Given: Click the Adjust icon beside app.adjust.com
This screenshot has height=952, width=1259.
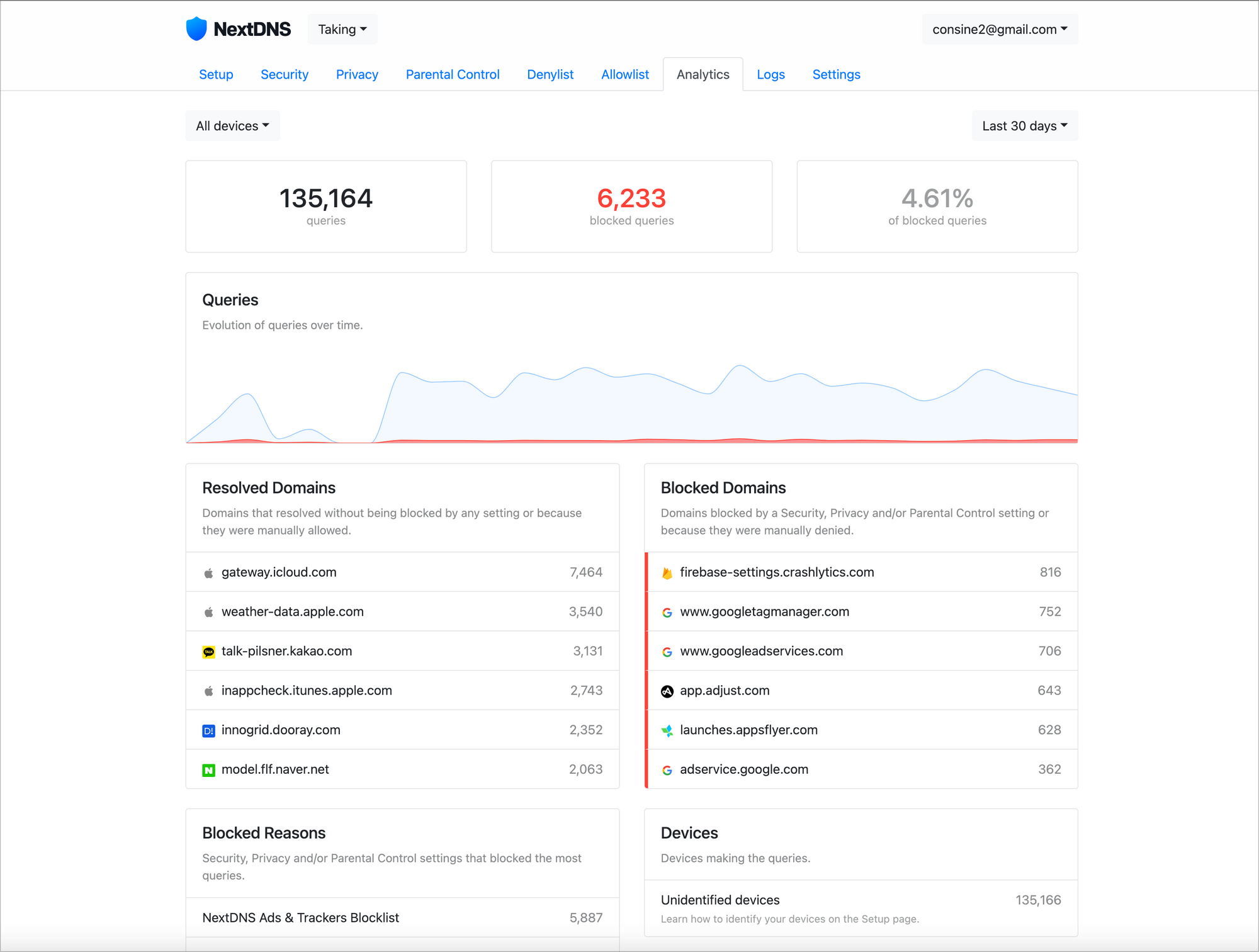Looking at the screenshot, I should coord(667,691).
